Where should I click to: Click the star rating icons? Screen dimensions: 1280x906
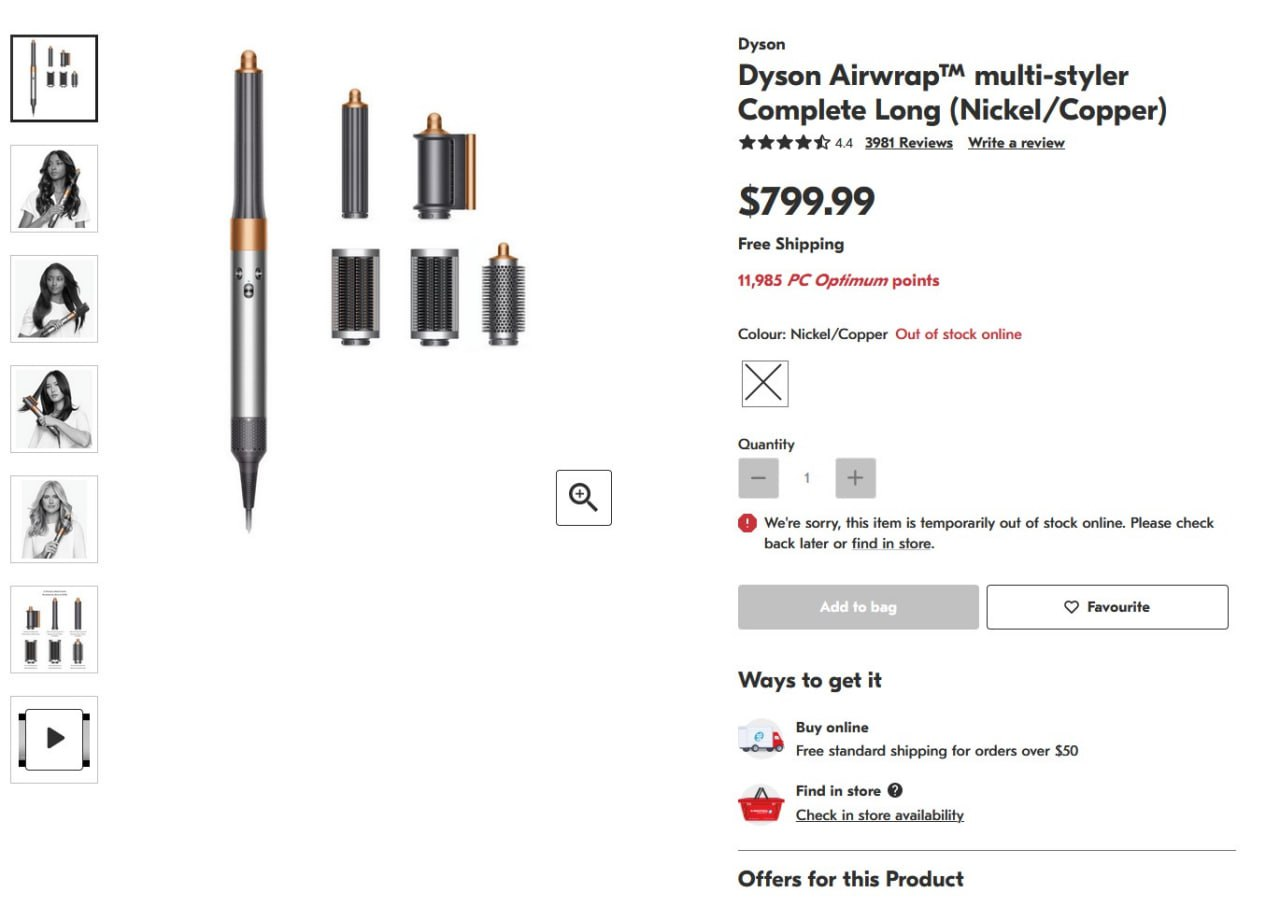click(x=784, y=143)
